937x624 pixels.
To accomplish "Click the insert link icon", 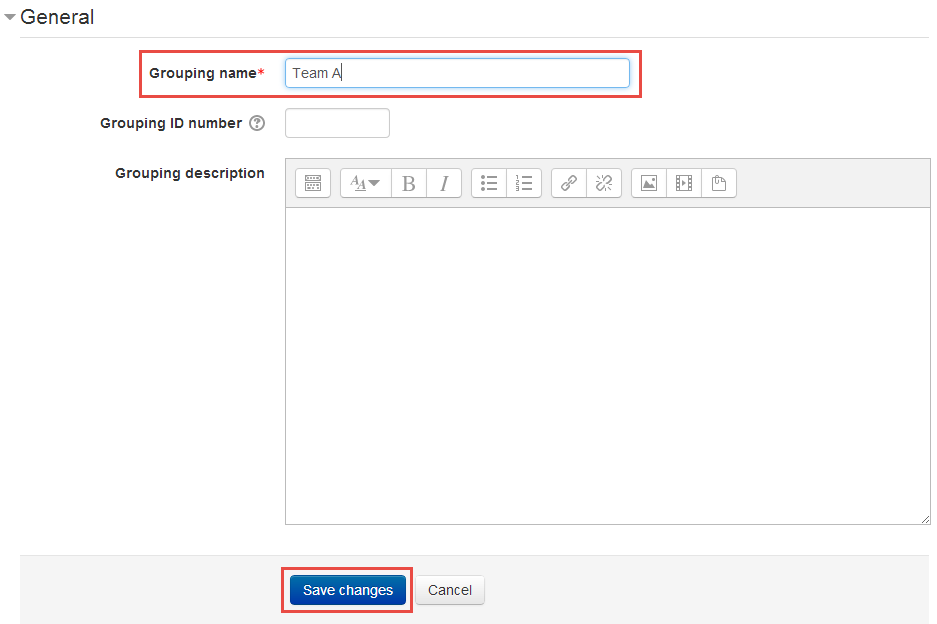I will click(x=568, y=183).
